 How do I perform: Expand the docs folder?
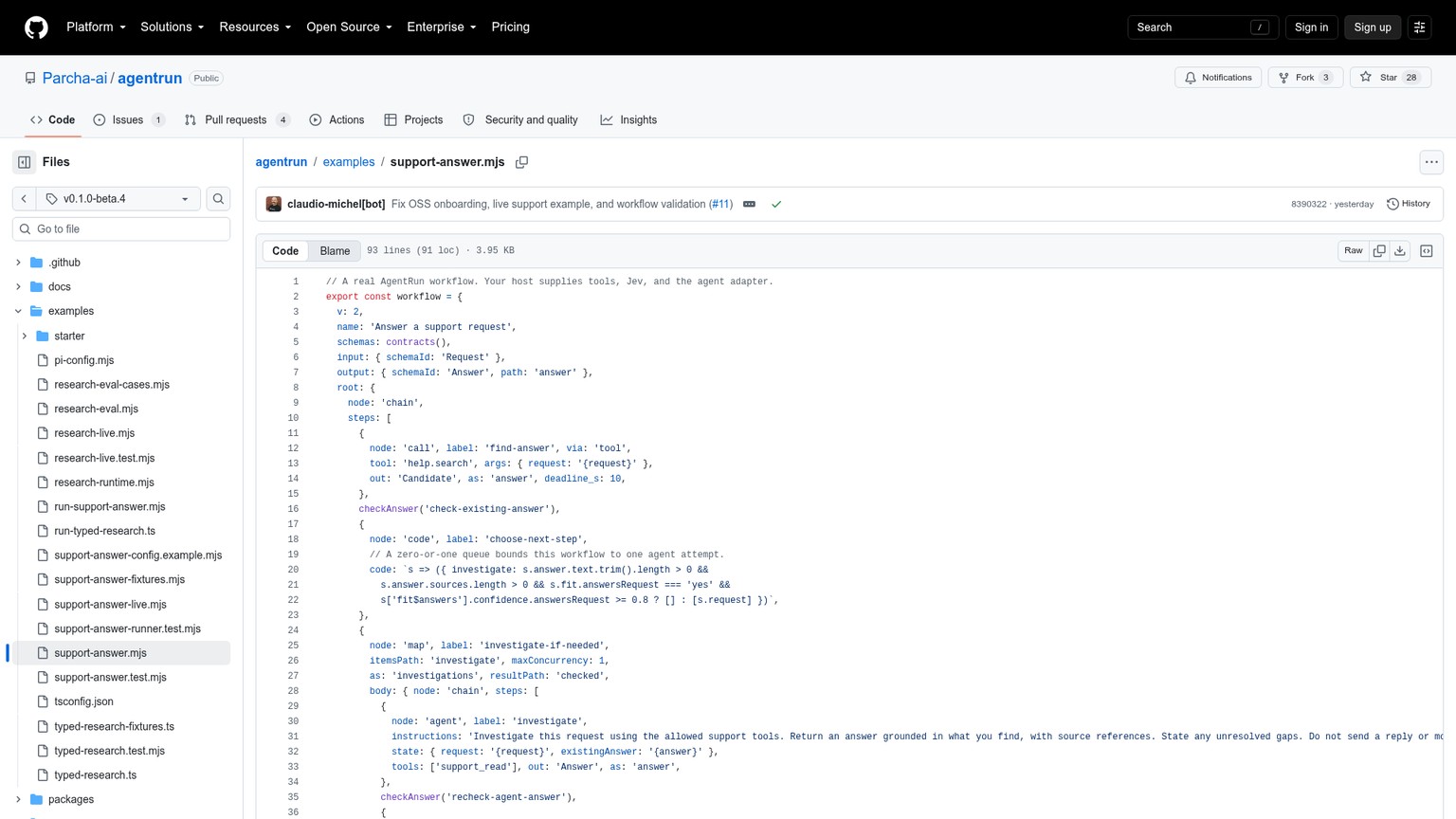(18, 287)
